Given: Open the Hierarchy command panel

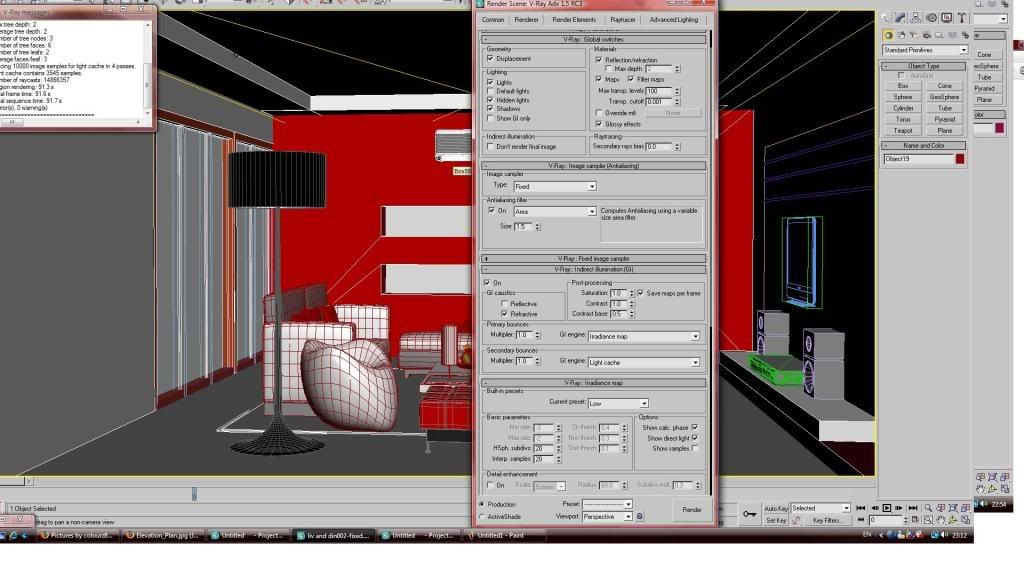Looking at the screenshot, I should tap(915, 18).
